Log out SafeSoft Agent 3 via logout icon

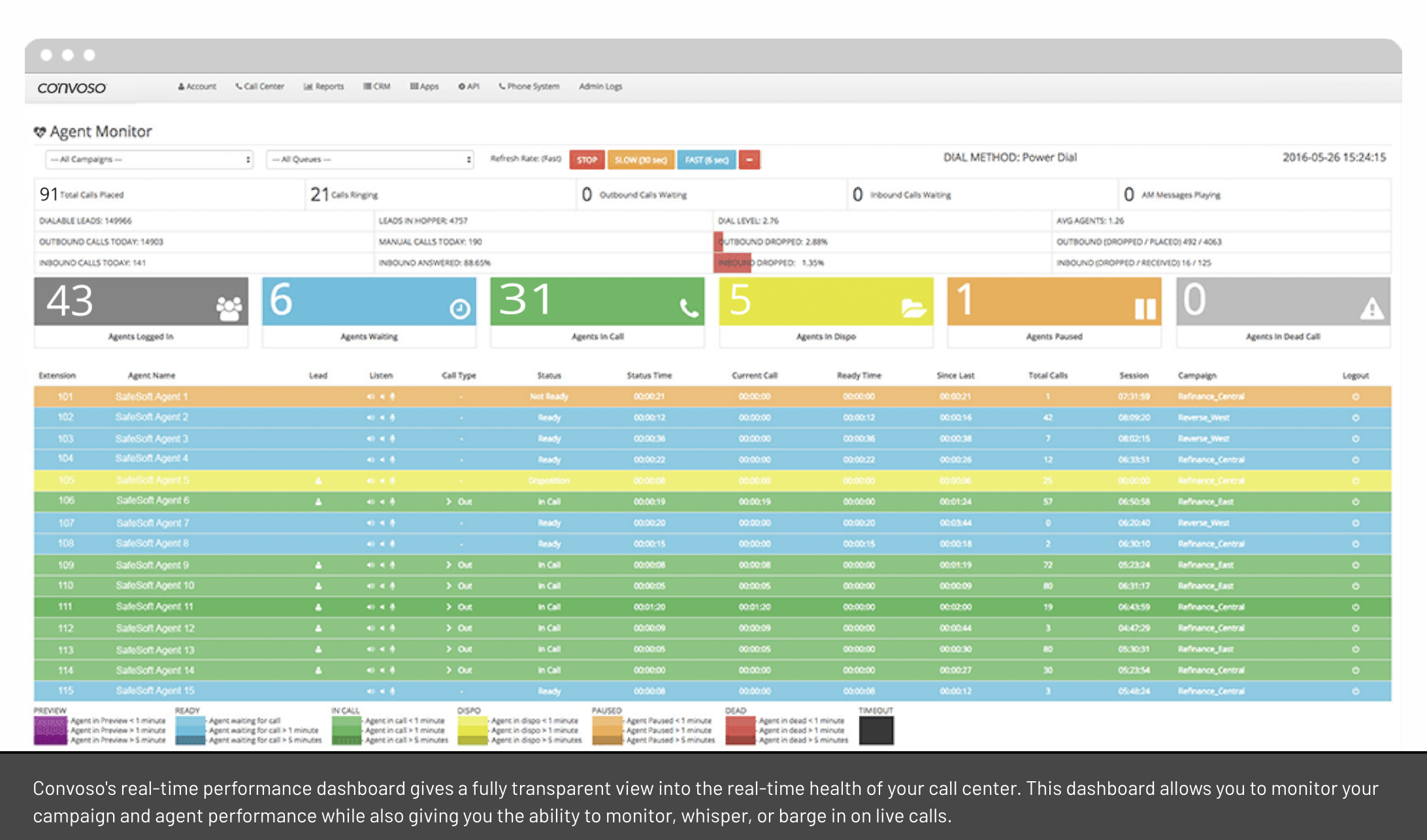pos(1356,438)
